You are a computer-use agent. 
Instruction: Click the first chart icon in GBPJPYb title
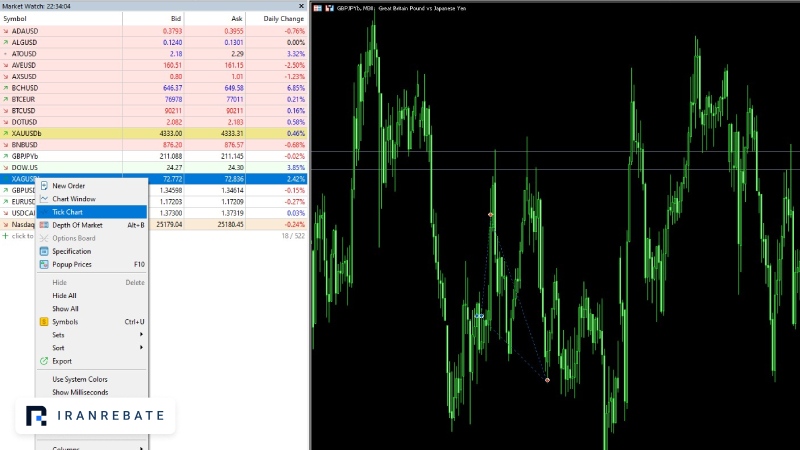pyautogui.click(x=317, y=8)
